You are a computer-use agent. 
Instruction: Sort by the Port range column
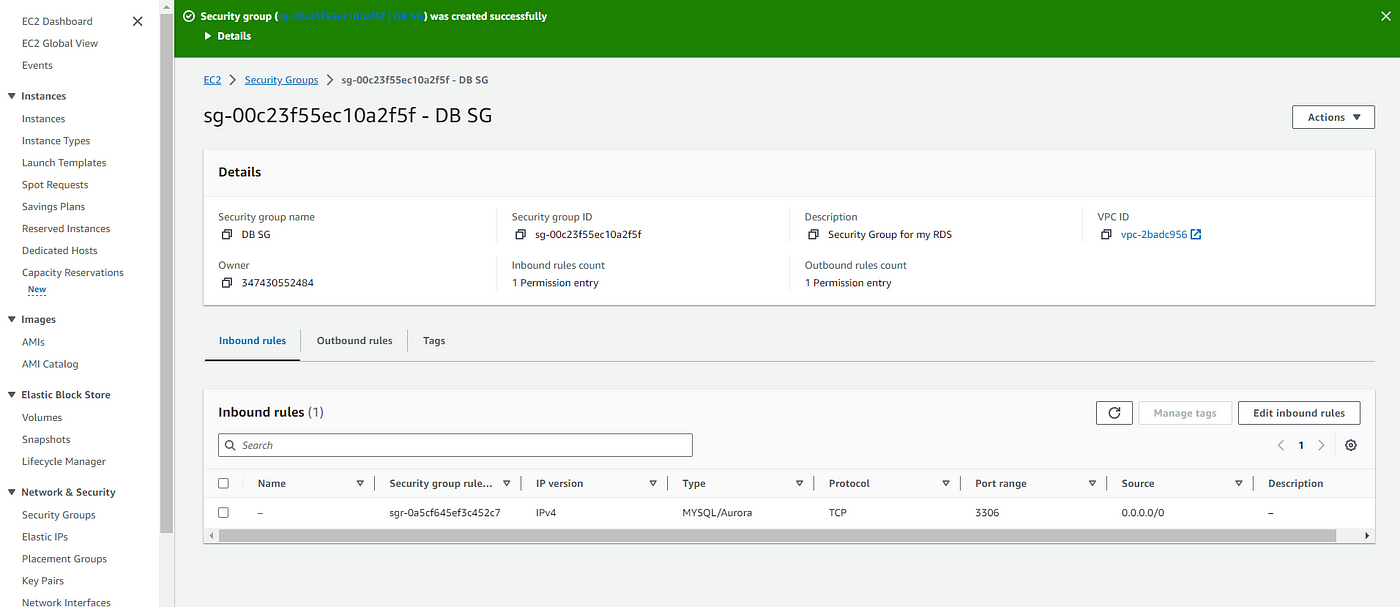(1093, 483)
